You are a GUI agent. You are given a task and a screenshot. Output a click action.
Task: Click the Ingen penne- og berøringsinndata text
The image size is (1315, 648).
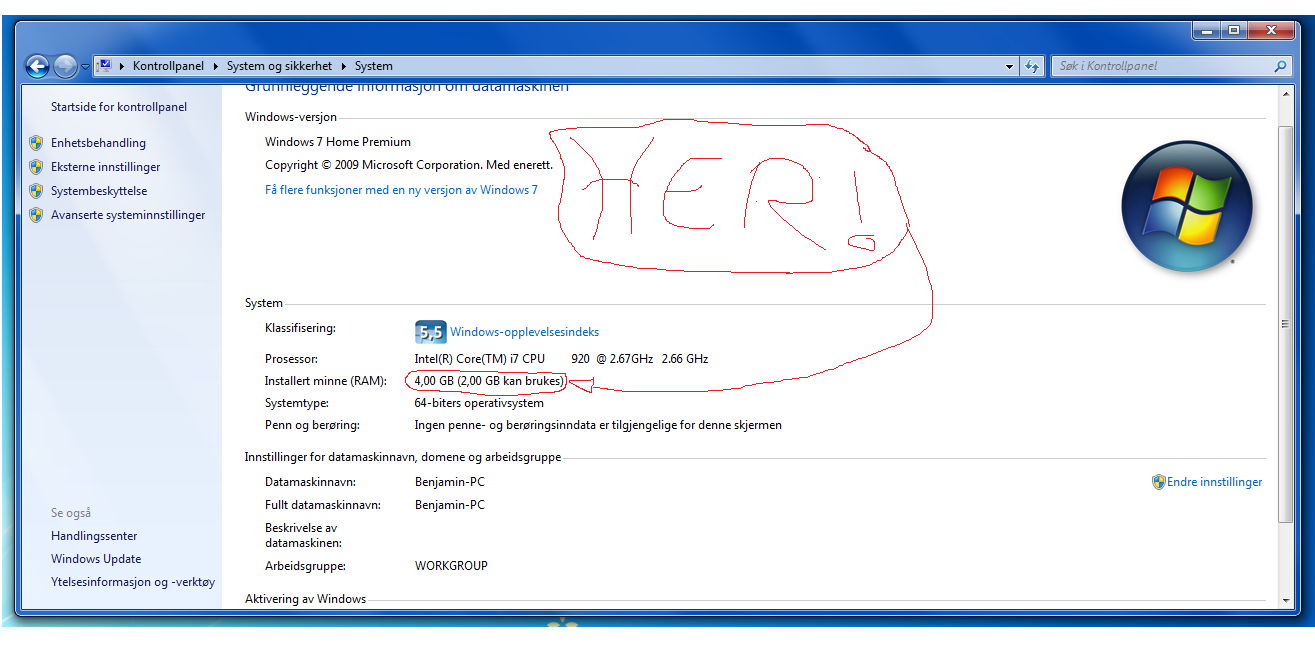coord(598,425)
